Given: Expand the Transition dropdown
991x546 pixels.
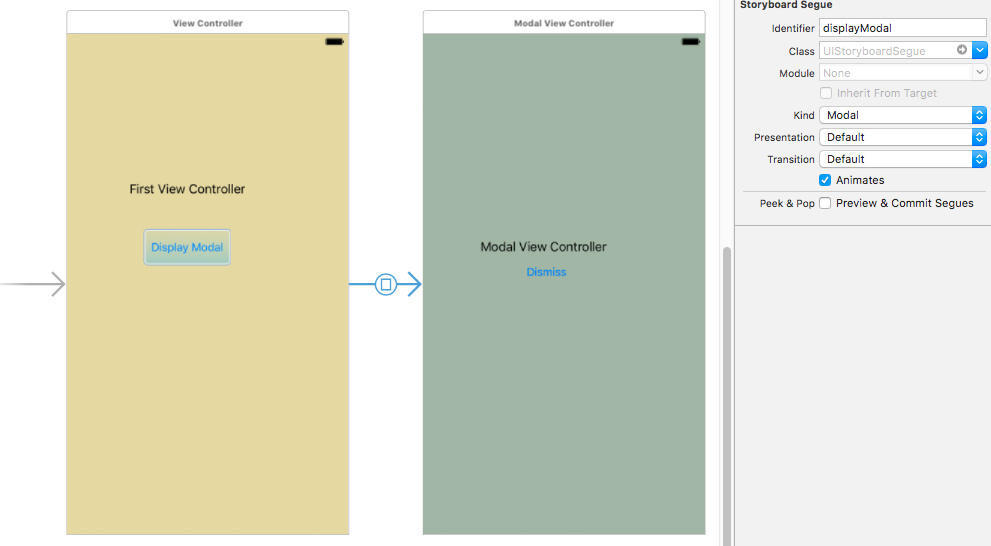Looking at the screenshot, I should (x=902, y=159).
